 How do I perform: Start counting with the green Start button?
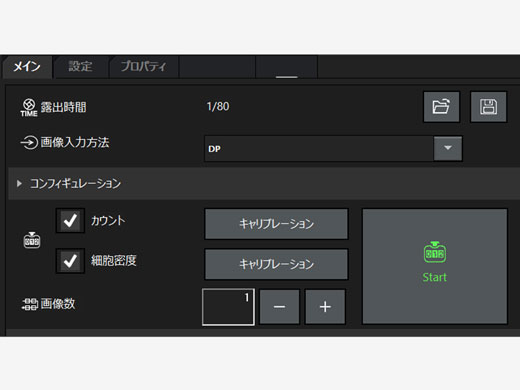point(435,266)
